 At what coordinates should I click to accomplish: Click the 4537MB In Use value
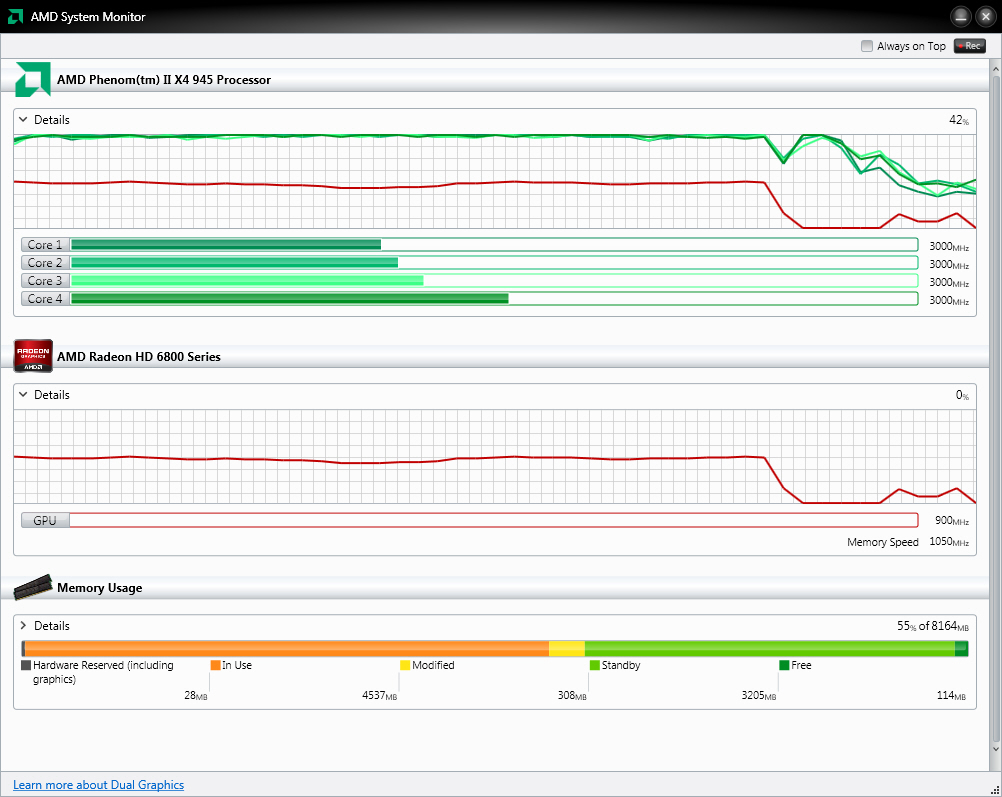point(380,695)
